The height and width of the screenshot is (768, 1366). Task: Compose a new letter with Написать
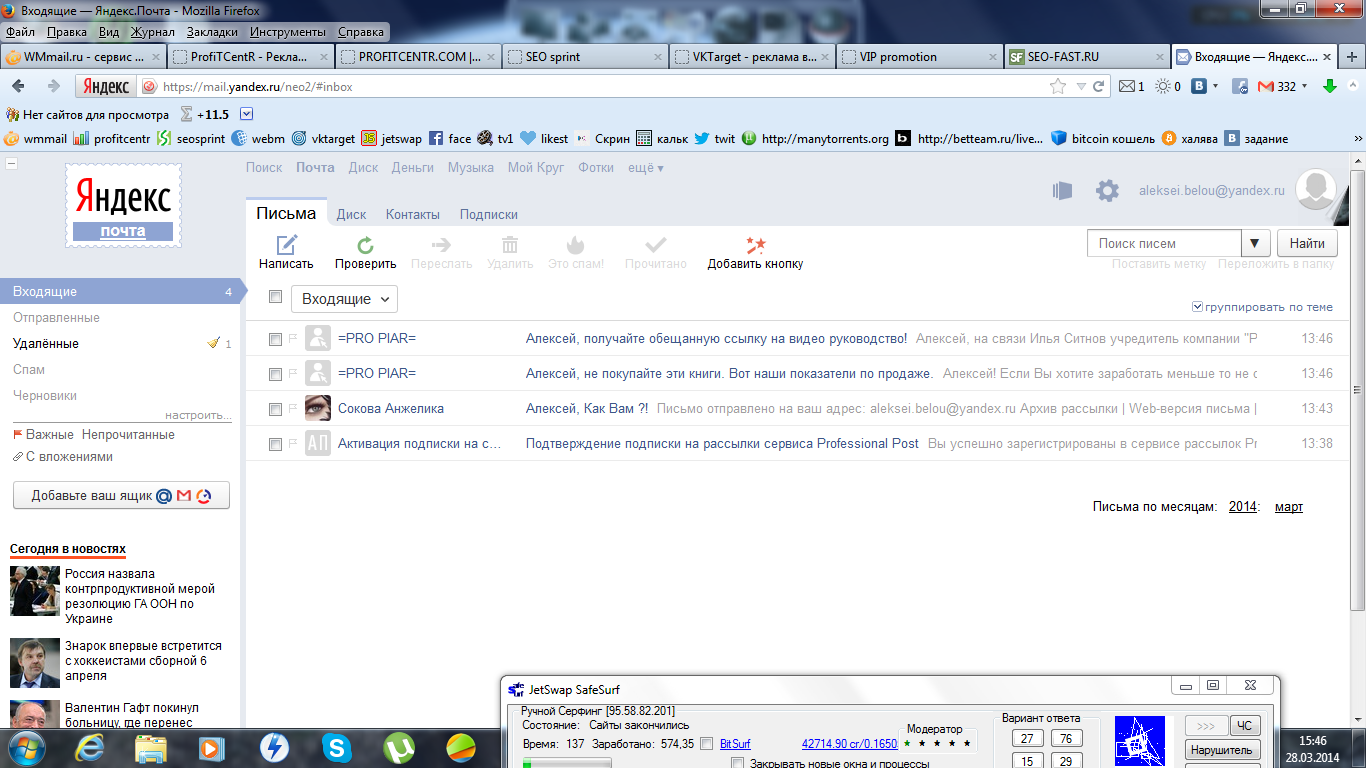click(x=286, y=253)
